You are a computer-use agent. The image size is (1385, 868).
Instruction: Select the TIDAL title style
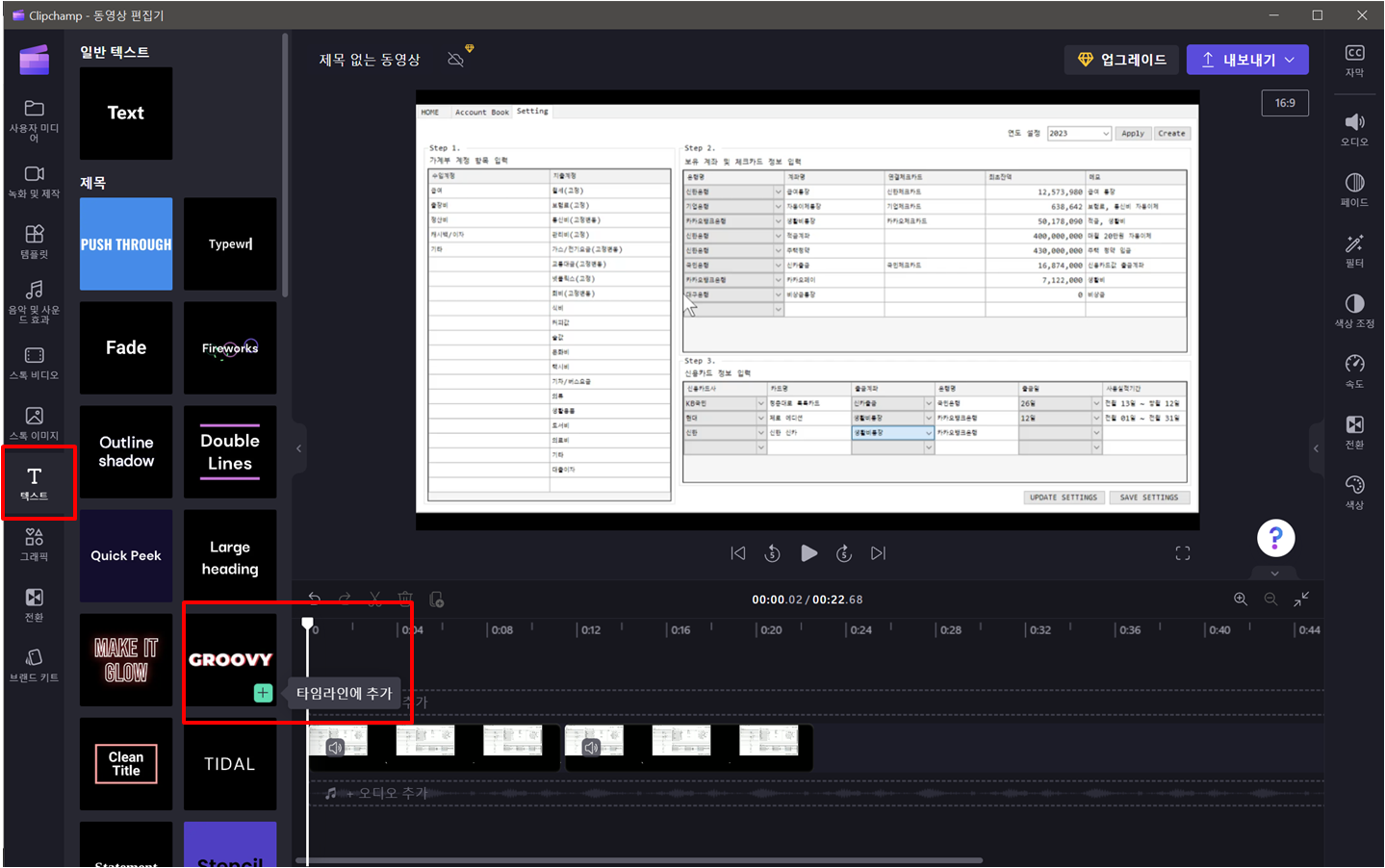pos(230,764)
